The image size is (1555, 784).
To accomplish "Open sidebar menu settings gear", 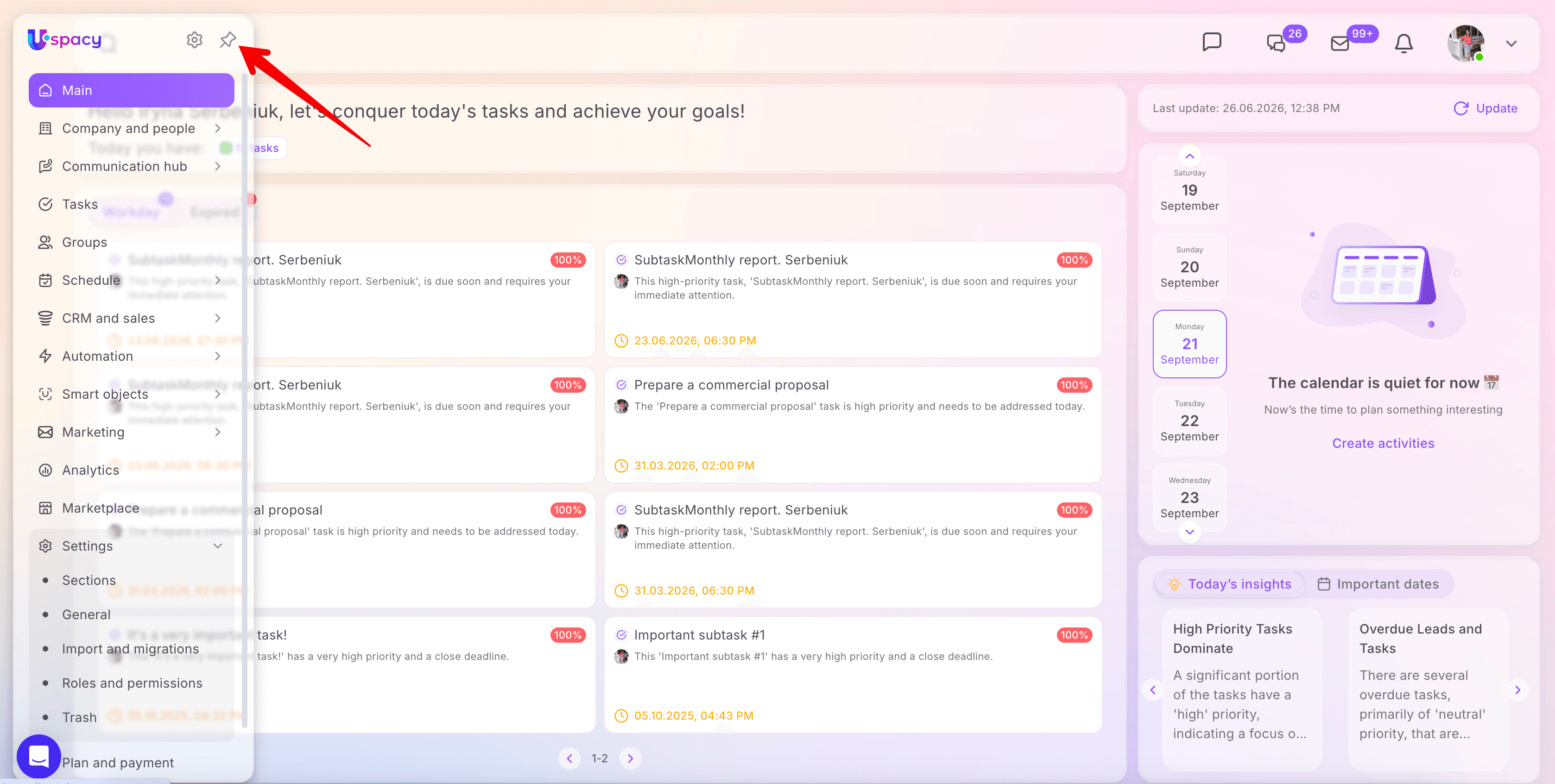I will (x=195, y=40).
